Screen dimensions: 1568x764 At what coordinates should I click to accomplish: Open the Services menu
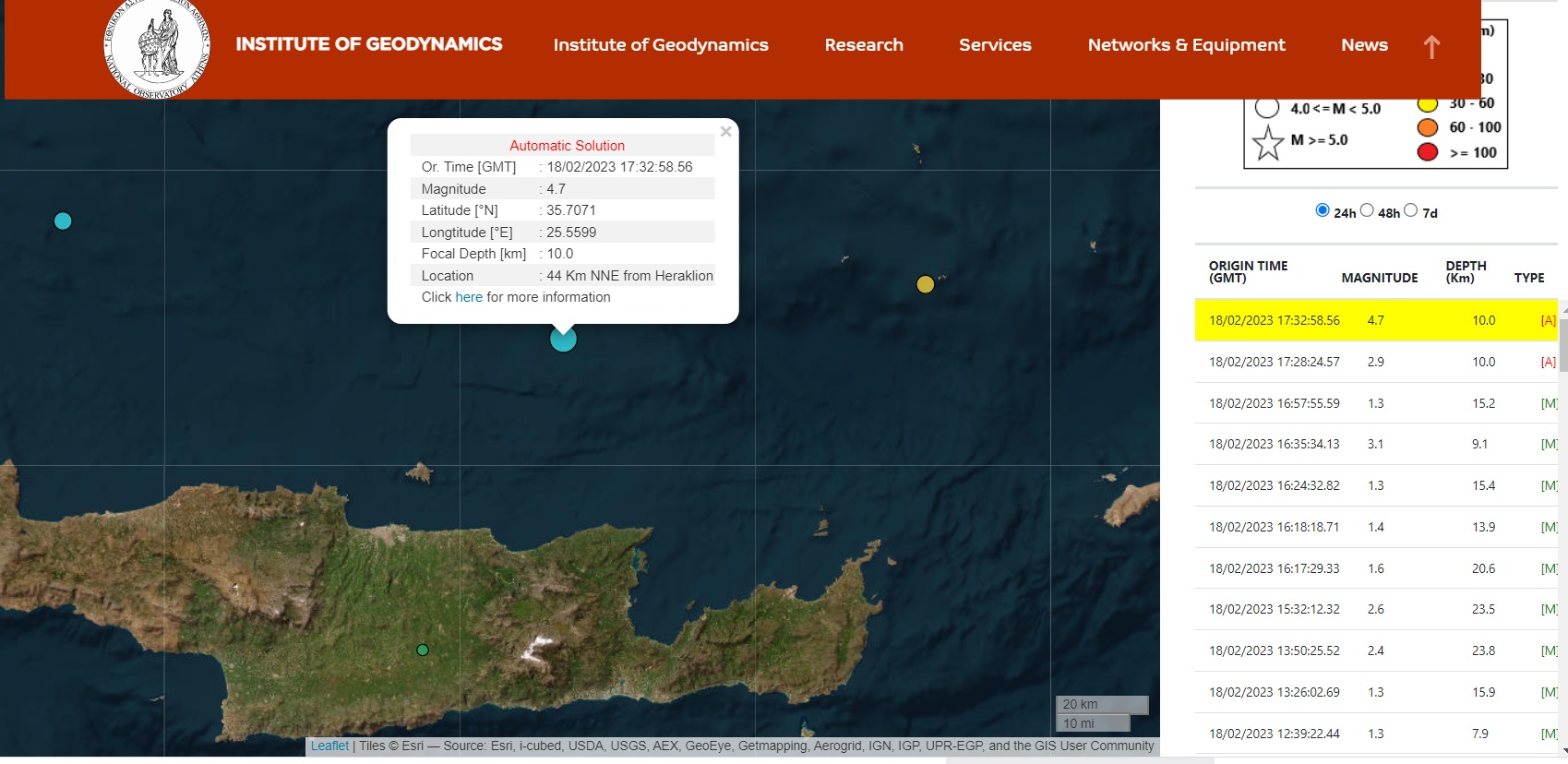coord(995,44)
